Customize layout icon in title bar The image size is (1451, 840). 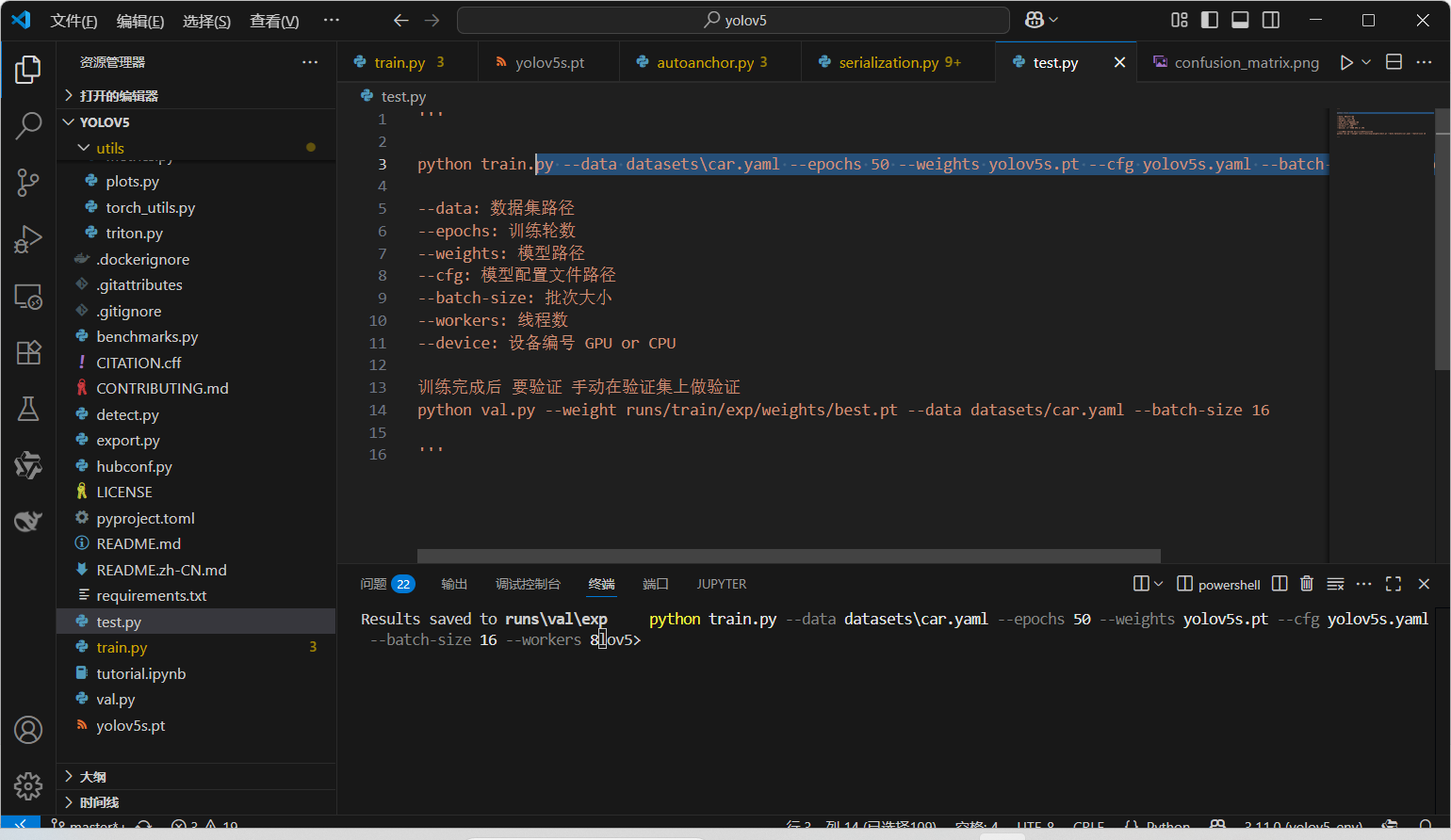[x=1180, y=20]
